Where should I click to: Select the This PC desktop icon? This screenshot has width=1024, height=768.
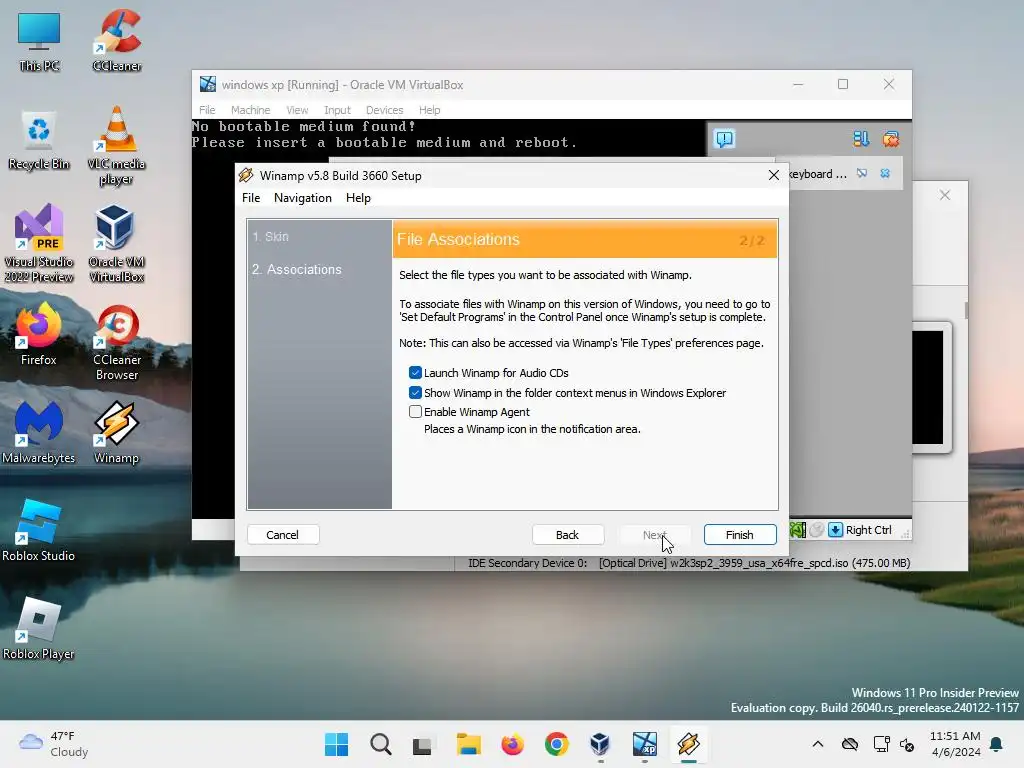coord(39,40)
